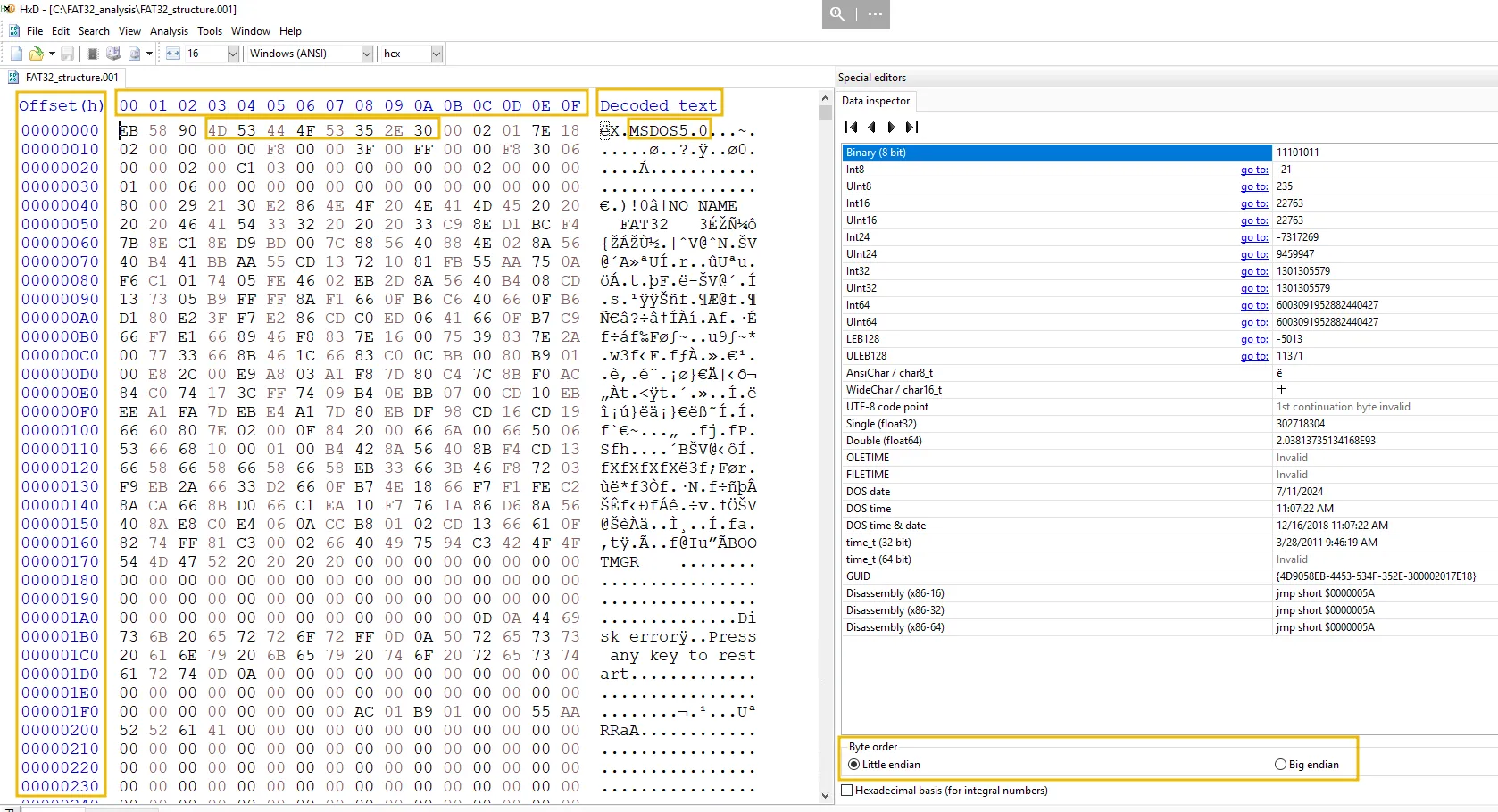The image size is (1498, 812).
Task: Click the Open disk icon
Action: 112,54
